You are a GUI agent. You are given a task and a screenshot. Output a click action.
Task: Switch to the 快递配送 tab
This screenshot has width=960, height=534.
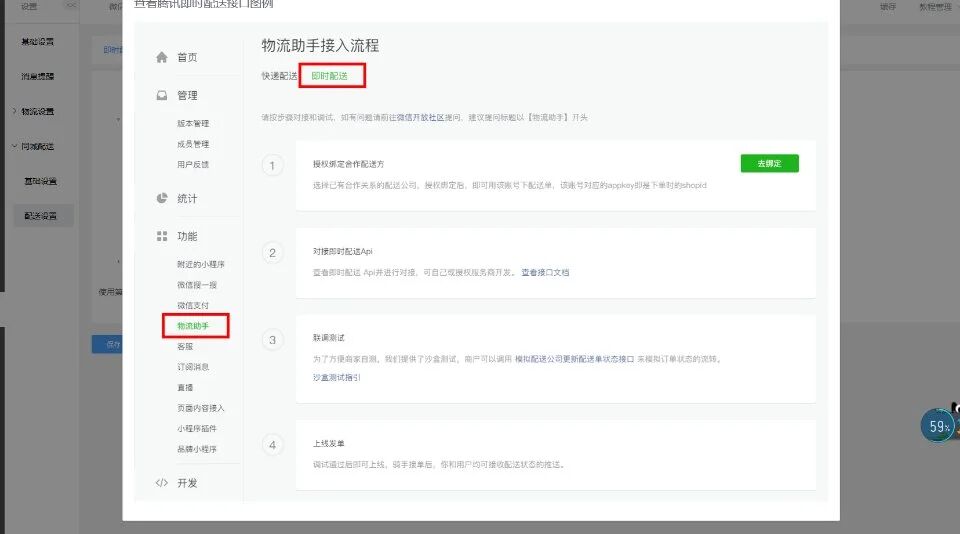(x=279, y=76)
